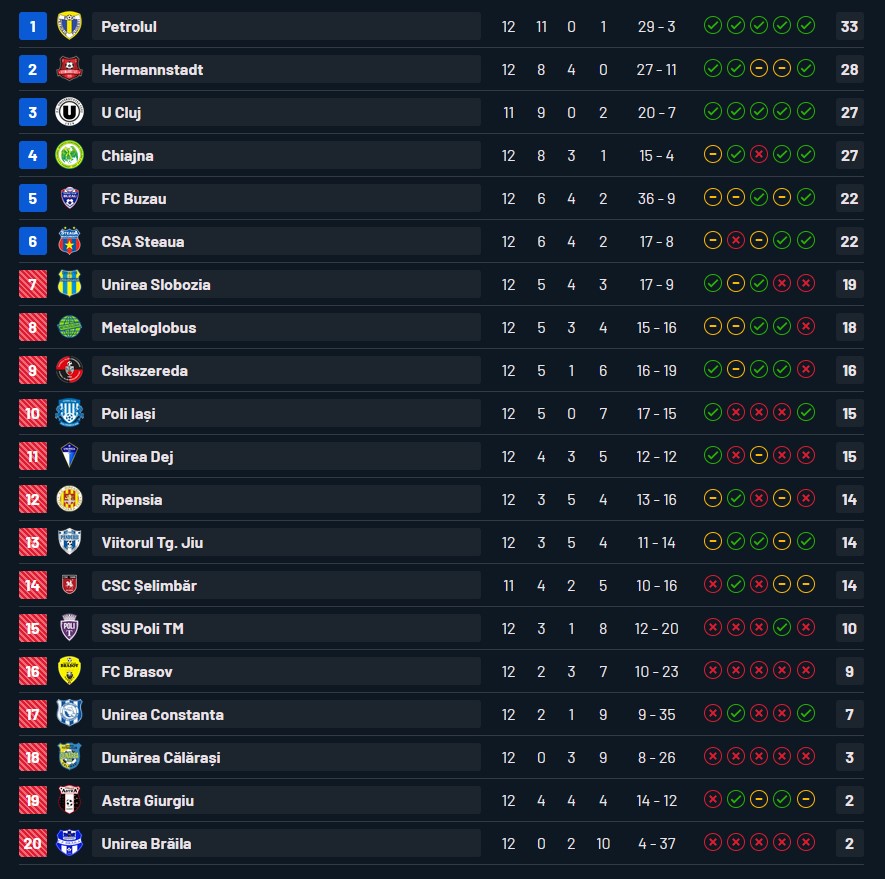885x879 pixels.
Task: Open the FC Buzau team link
Action: point(134,198)
